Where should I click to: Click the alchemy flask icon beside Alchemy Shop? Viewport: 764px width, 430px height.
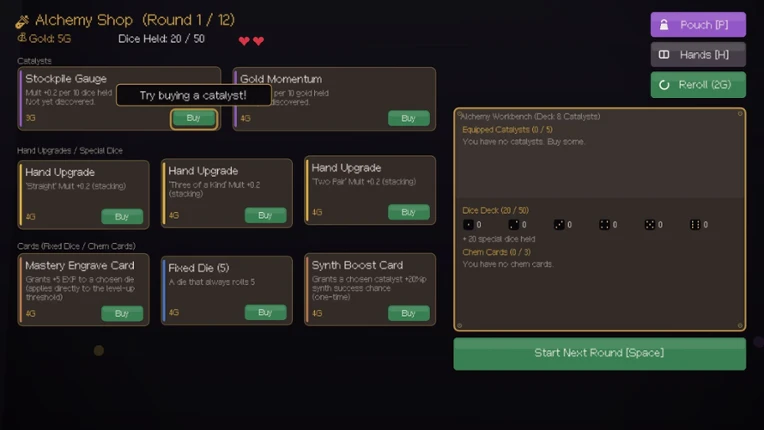click(x=22, y=21)
